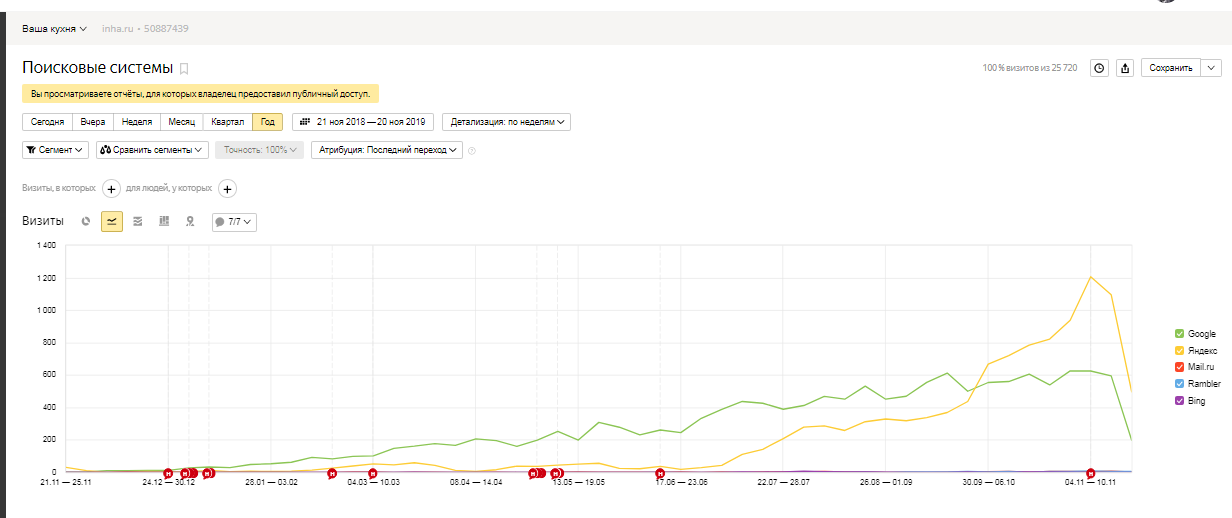Click the report history clock icon

(1100, 68)
